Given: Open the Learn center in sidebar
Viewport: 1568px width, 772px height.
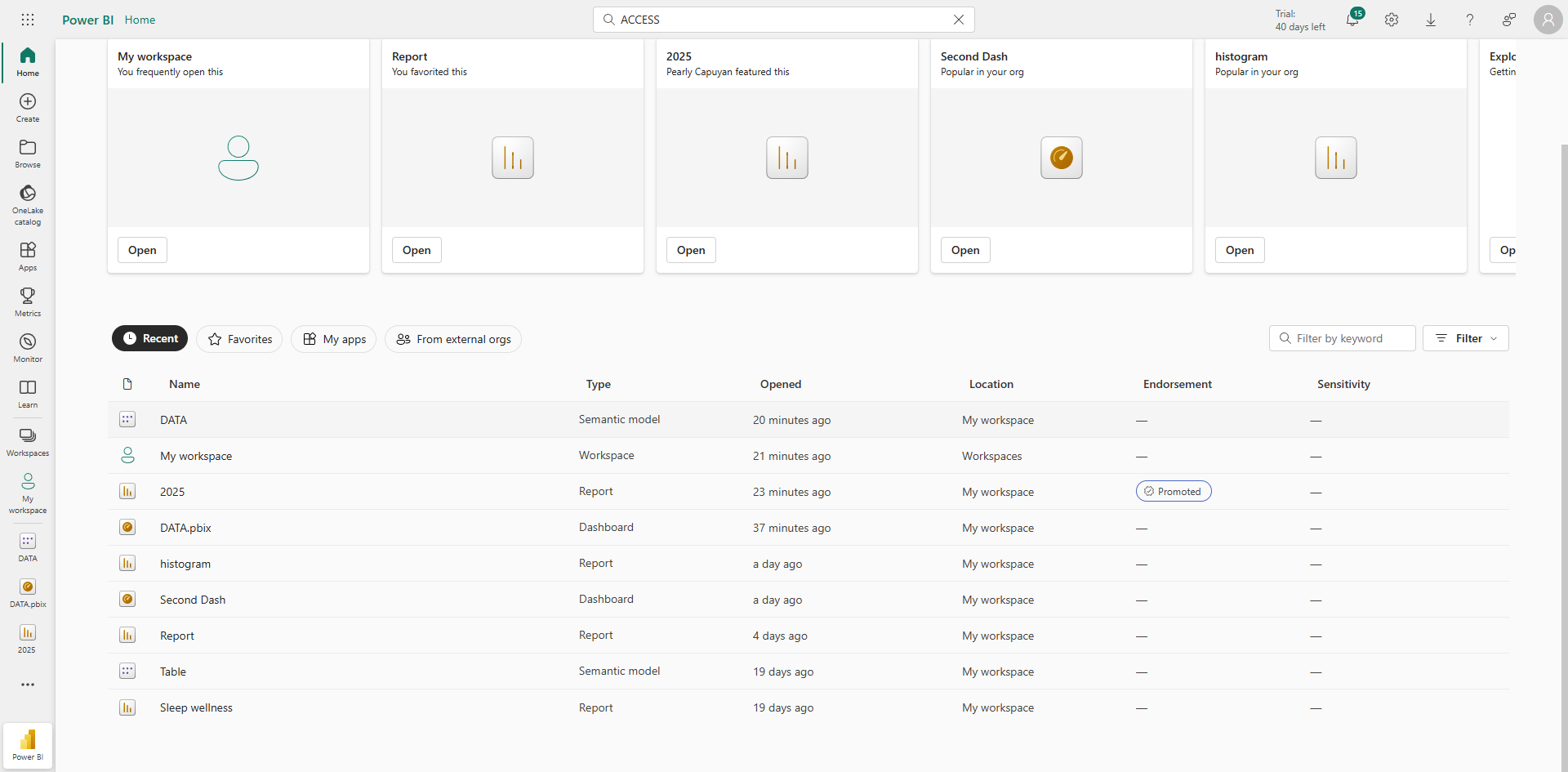Looking at the screenshot, I should pos(28,393).
